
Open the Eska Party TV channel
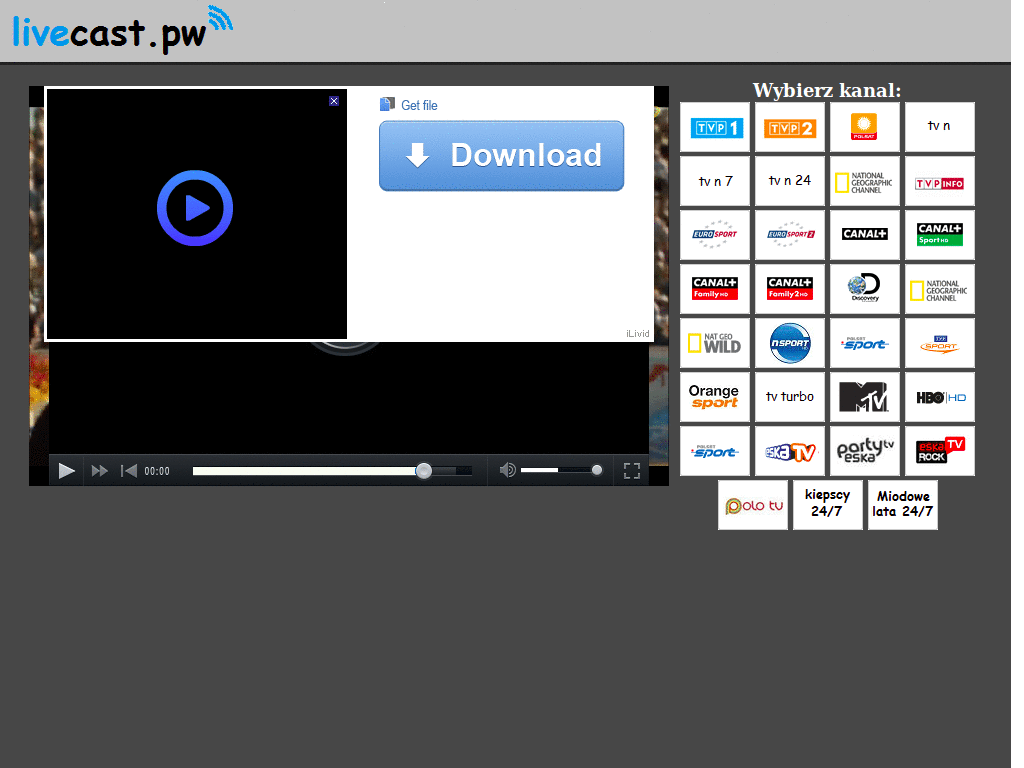pos(865,451)
